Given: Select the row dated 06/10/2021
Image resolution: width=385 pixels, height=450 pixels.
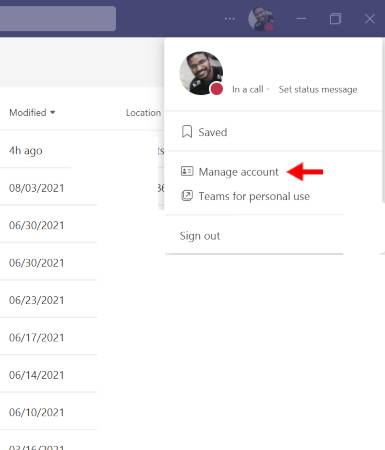Looking at the screenshot, I should [36, 412].
